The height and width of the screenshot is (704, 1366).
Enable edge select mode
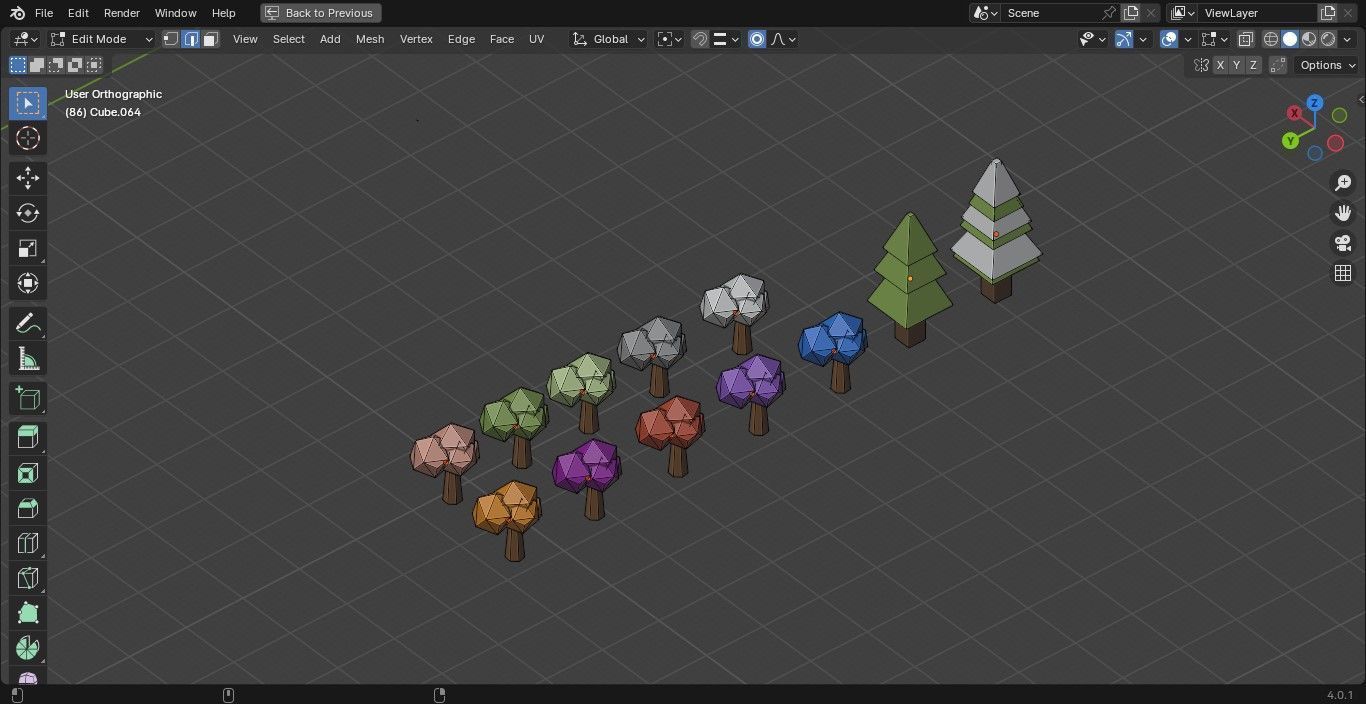[x=191, y=39]
